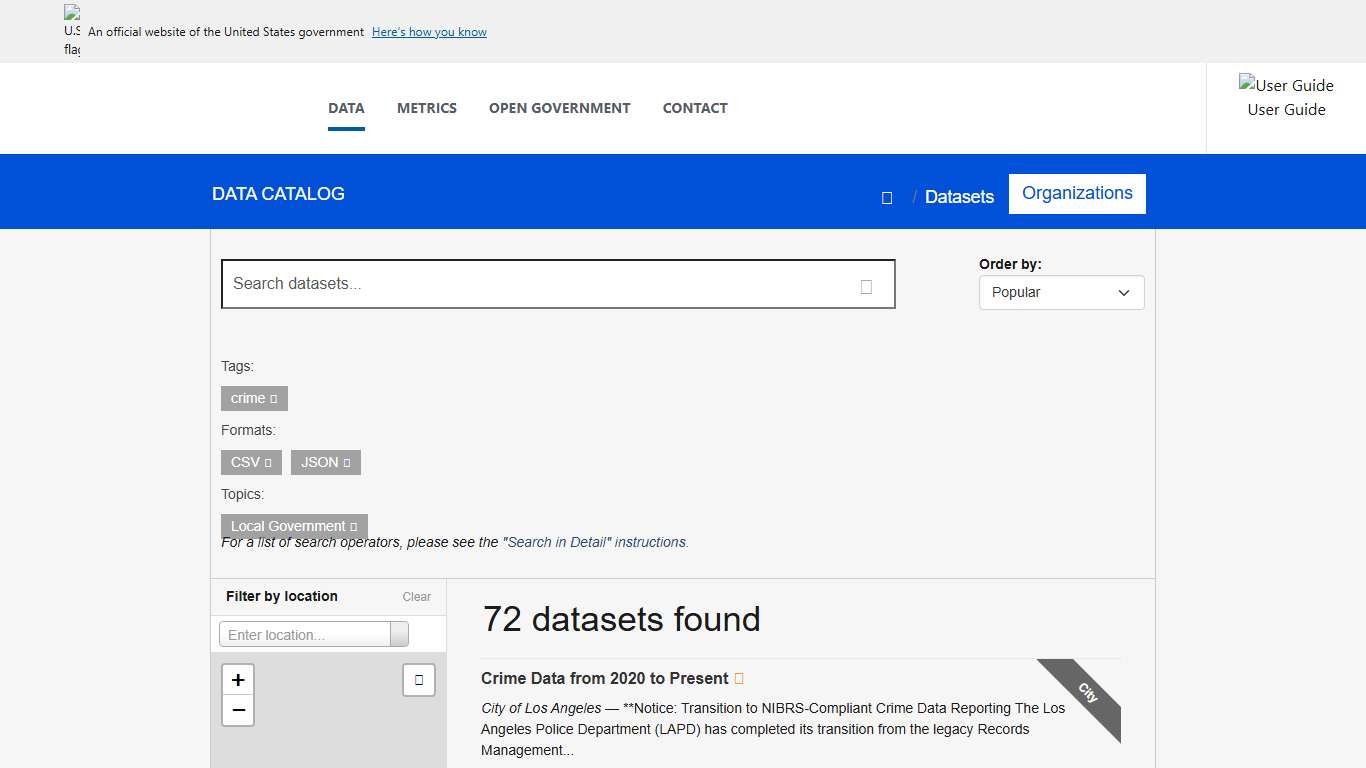Open the METRICS navigation menu item
The width and height of the screenshot is (1366, 768).
(427, 108)
